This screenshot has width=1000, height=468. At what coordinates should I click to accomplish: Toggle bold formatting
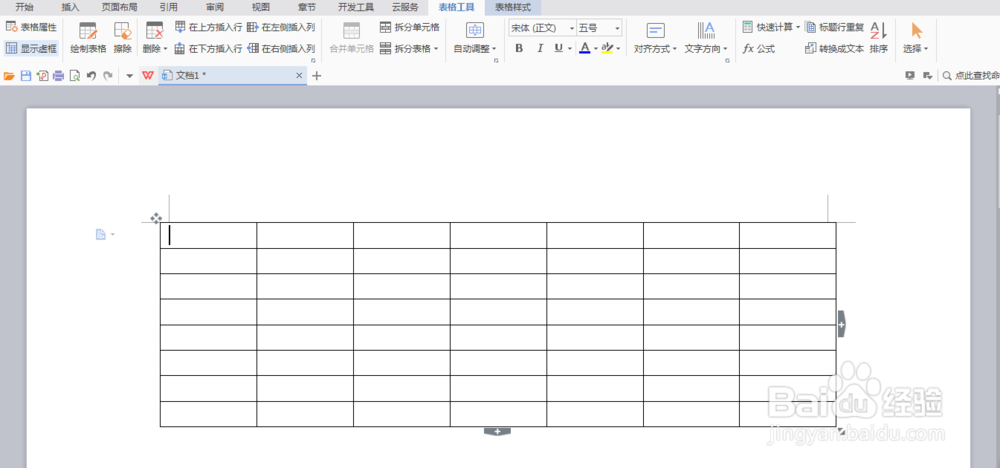(x=519, y=48)
